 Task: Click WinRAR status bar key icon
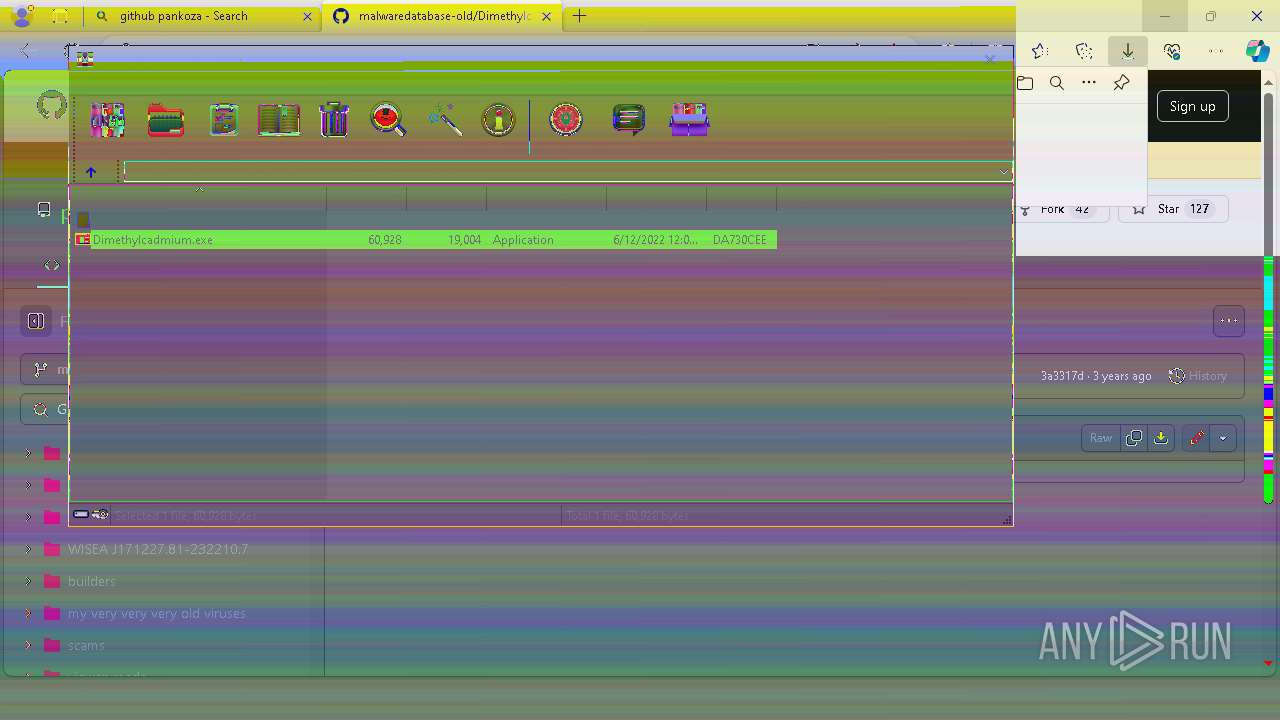[101, 514]
